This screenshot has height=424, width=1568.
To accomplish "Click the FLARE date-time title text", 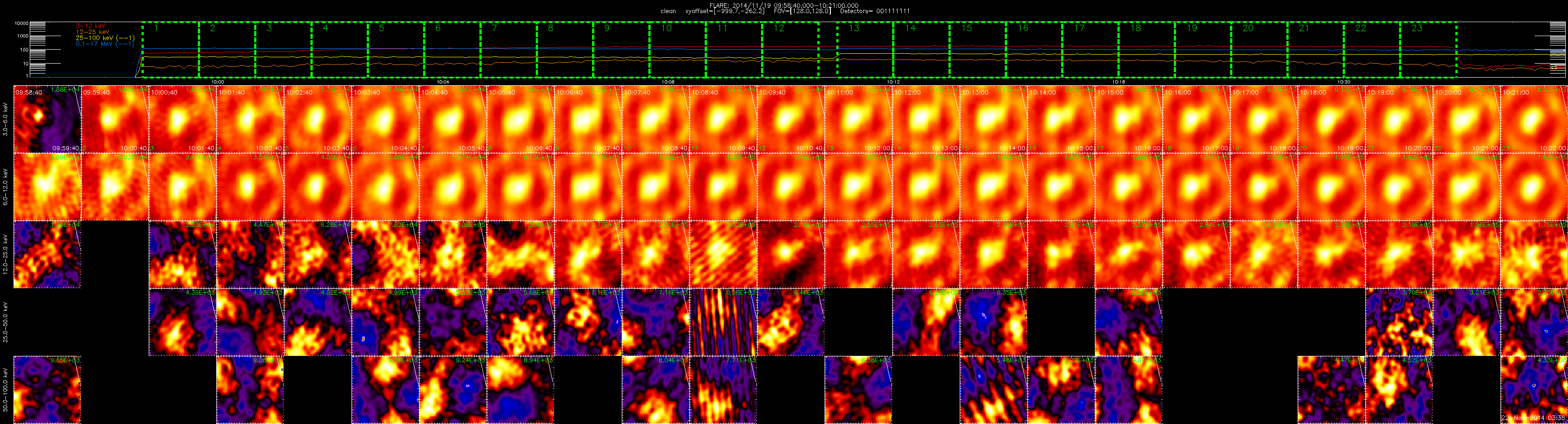I will 784,5.
